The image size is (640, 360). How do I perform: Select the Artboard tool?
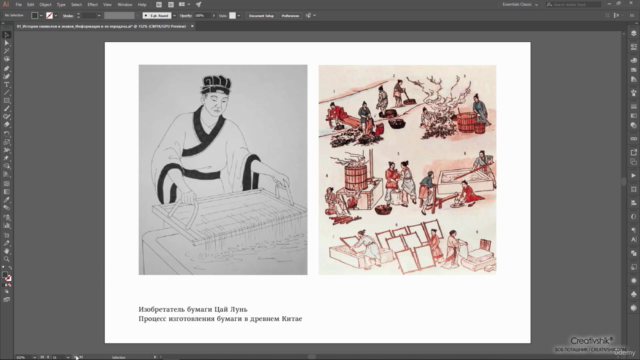coord(7,235)
